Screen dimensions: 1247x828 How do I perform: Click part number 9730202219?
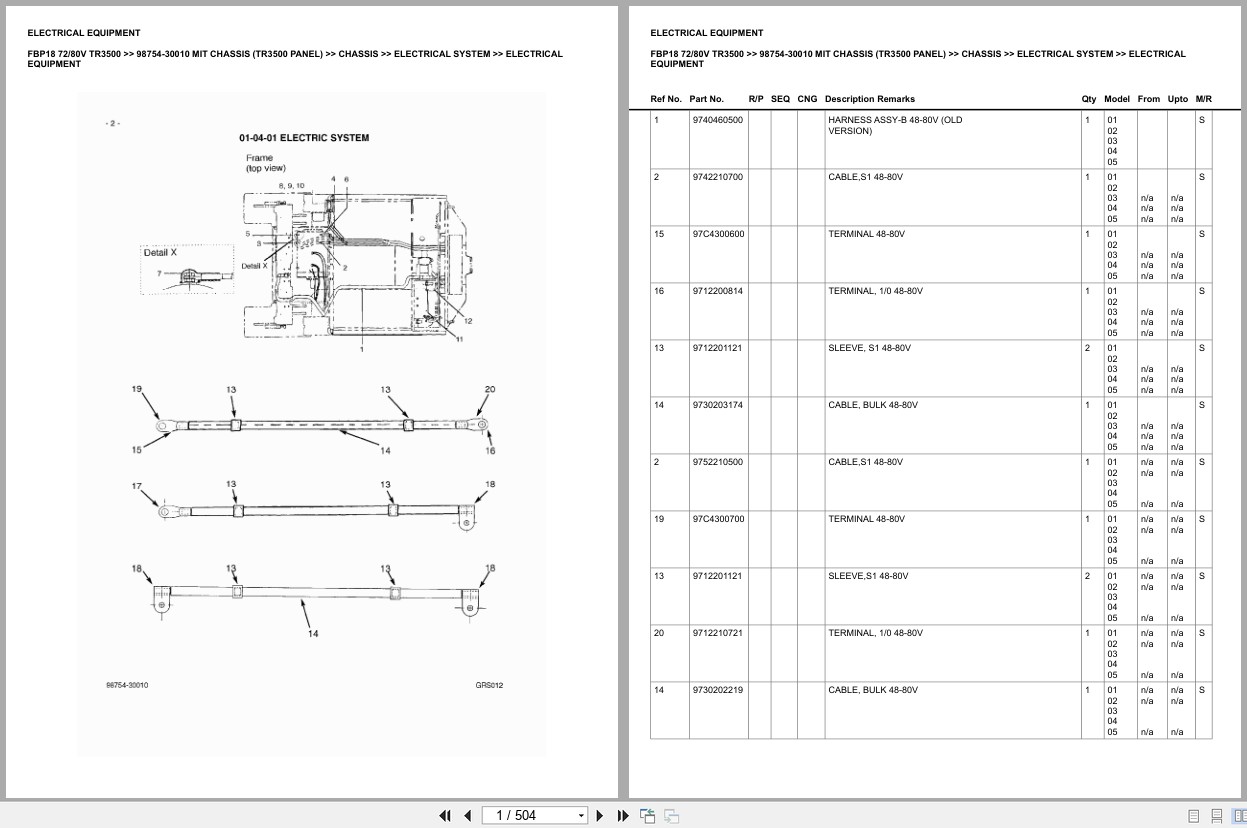coord(718,690)
